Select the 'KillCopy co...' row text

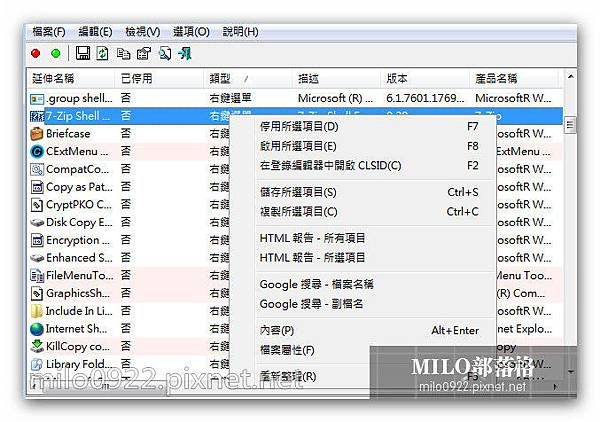(x=78, y=346)
